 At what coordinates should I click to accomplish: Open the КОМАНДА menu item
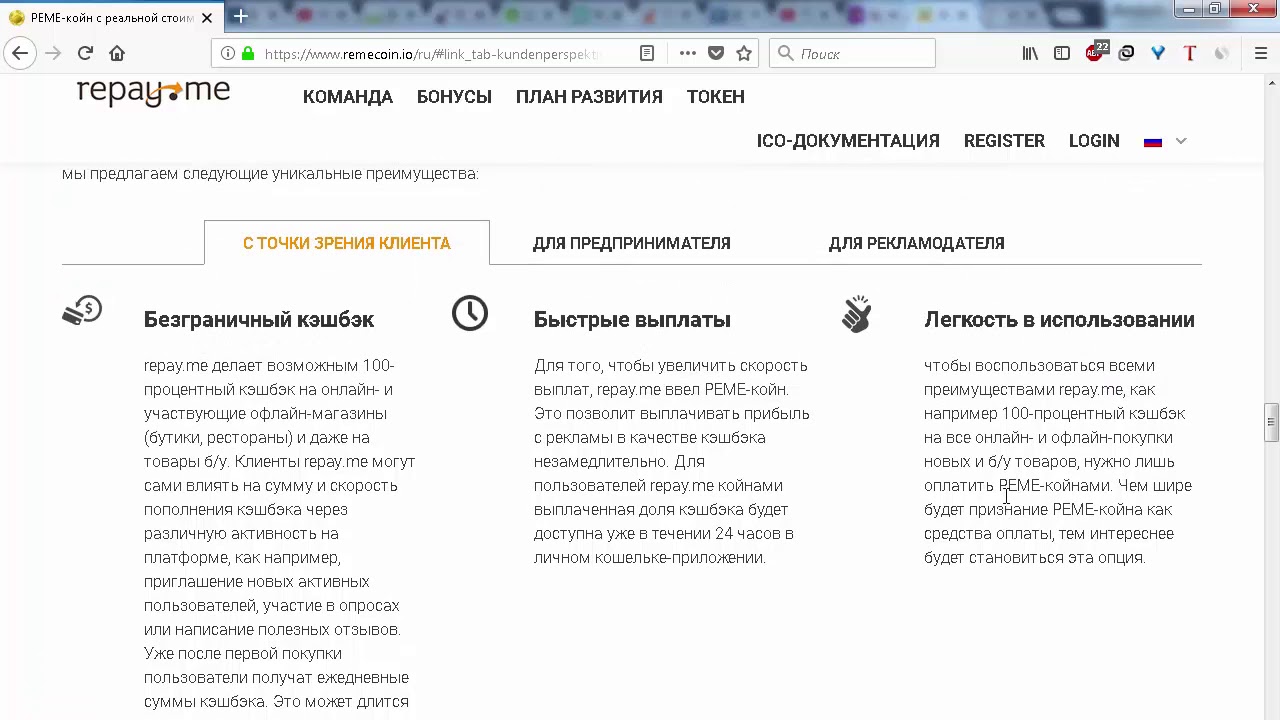coord(348,97)
